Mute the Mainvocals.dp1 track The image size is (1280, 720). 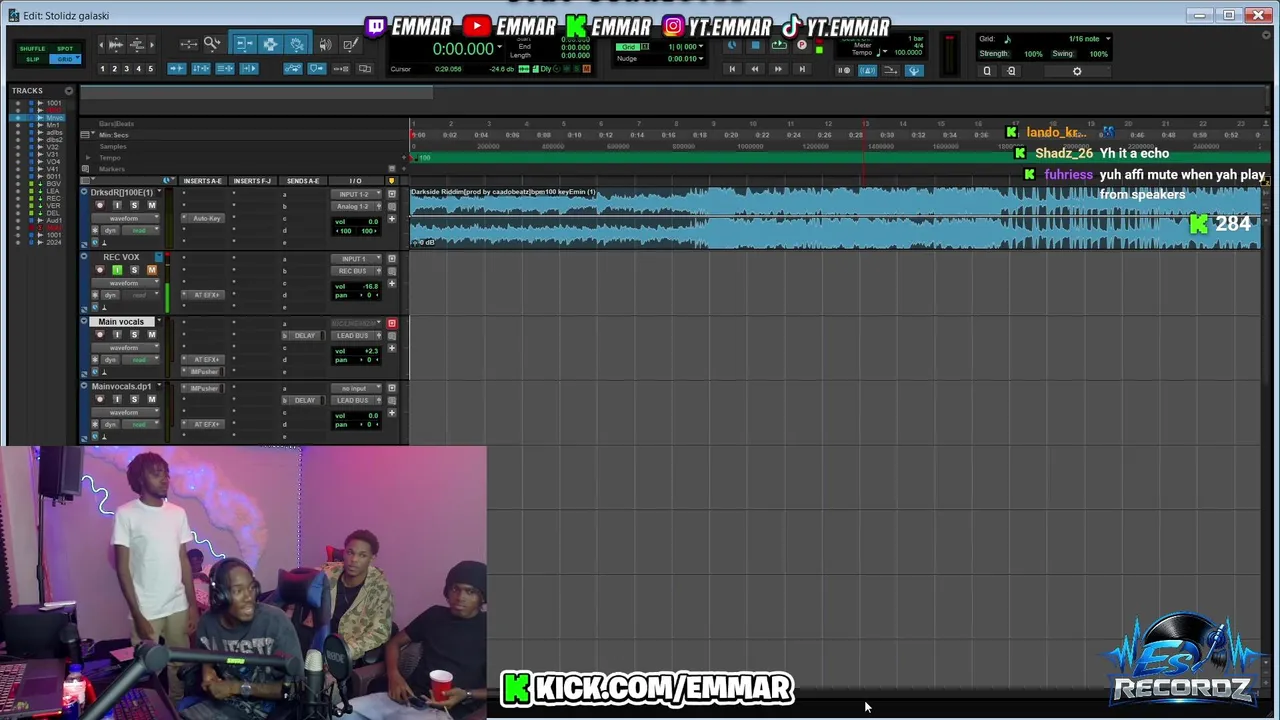point(152,399)
